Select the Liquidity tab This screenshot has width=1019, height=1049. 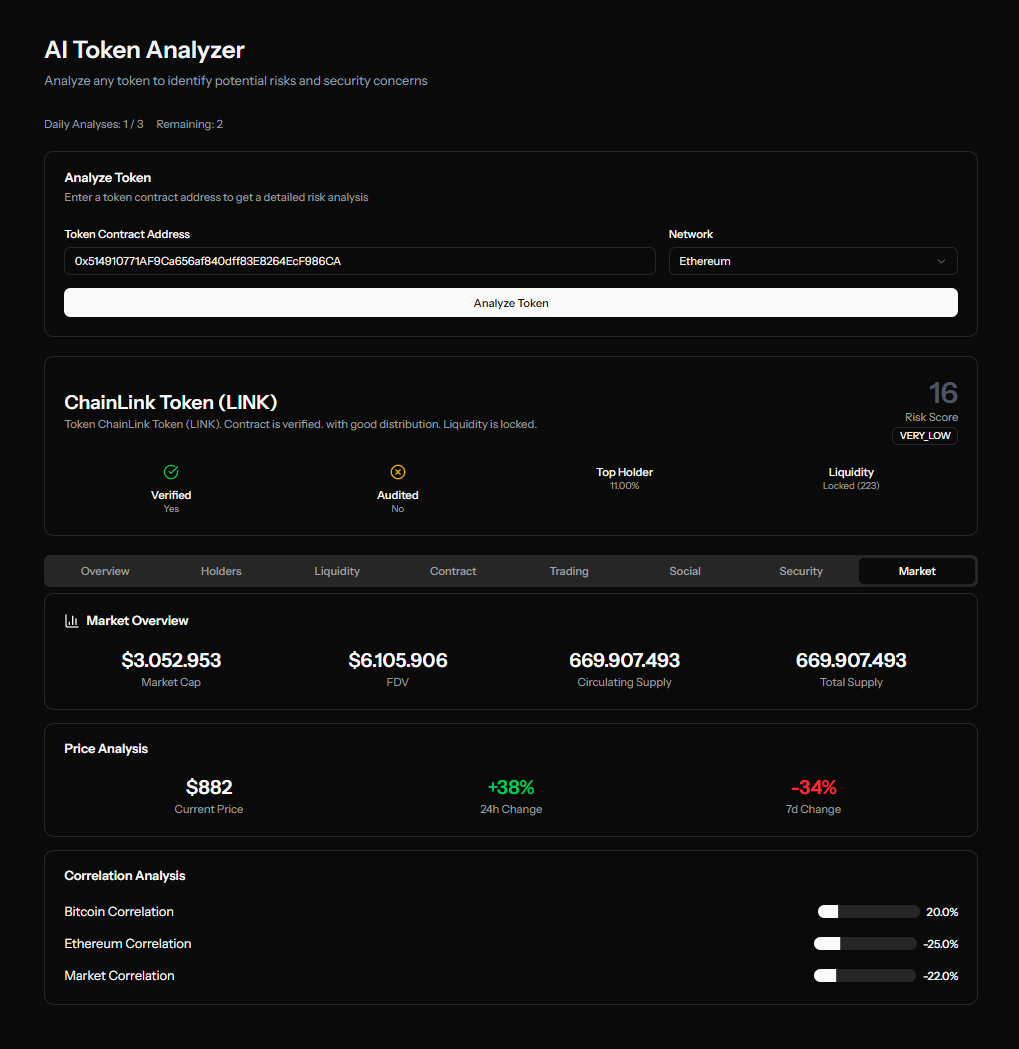tap(337, 571)
